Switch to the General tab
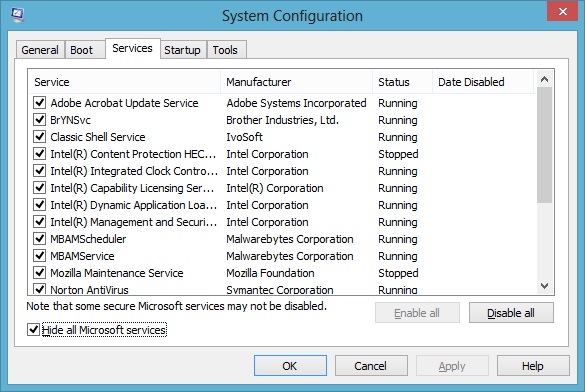 tap(40, 50)
